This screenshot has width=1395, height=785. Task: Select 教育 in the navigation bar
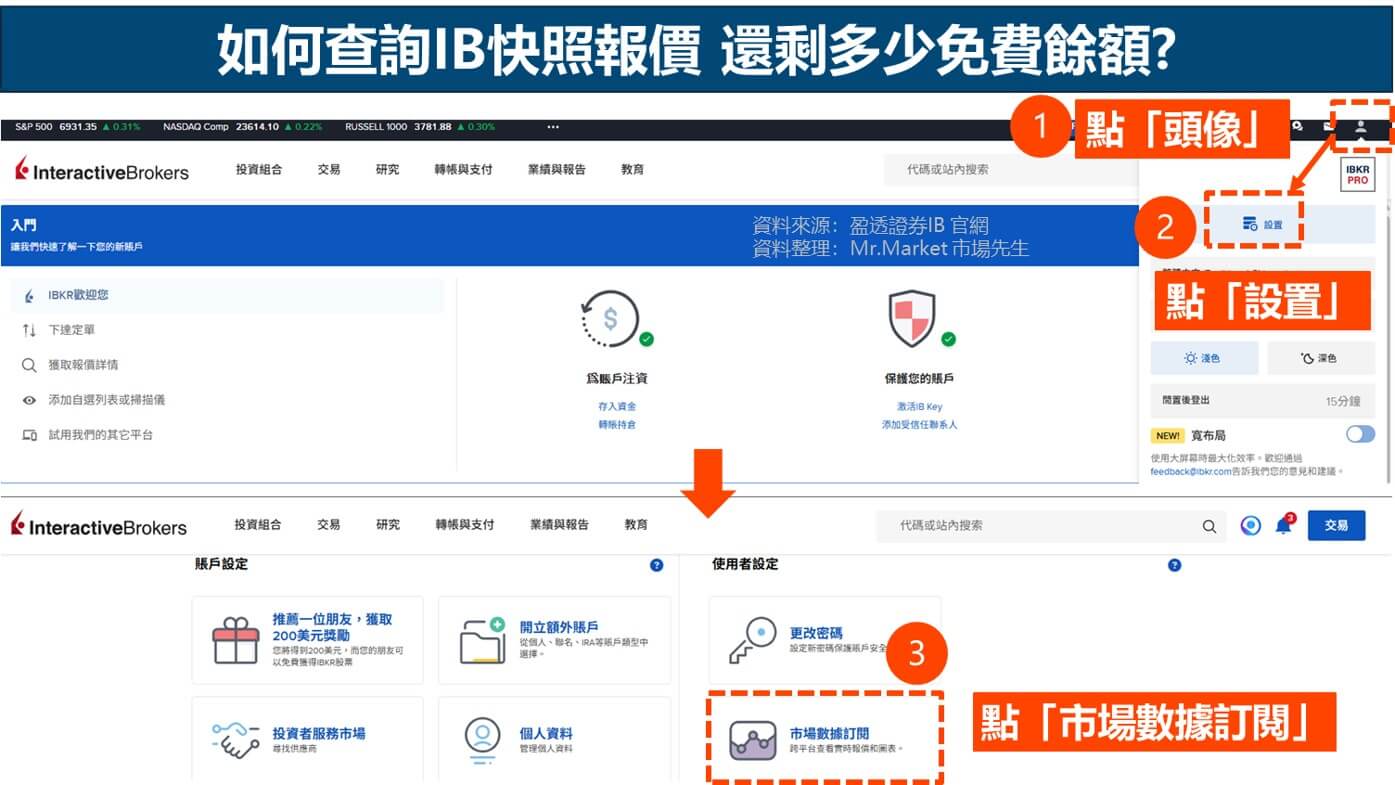[633, 169]
